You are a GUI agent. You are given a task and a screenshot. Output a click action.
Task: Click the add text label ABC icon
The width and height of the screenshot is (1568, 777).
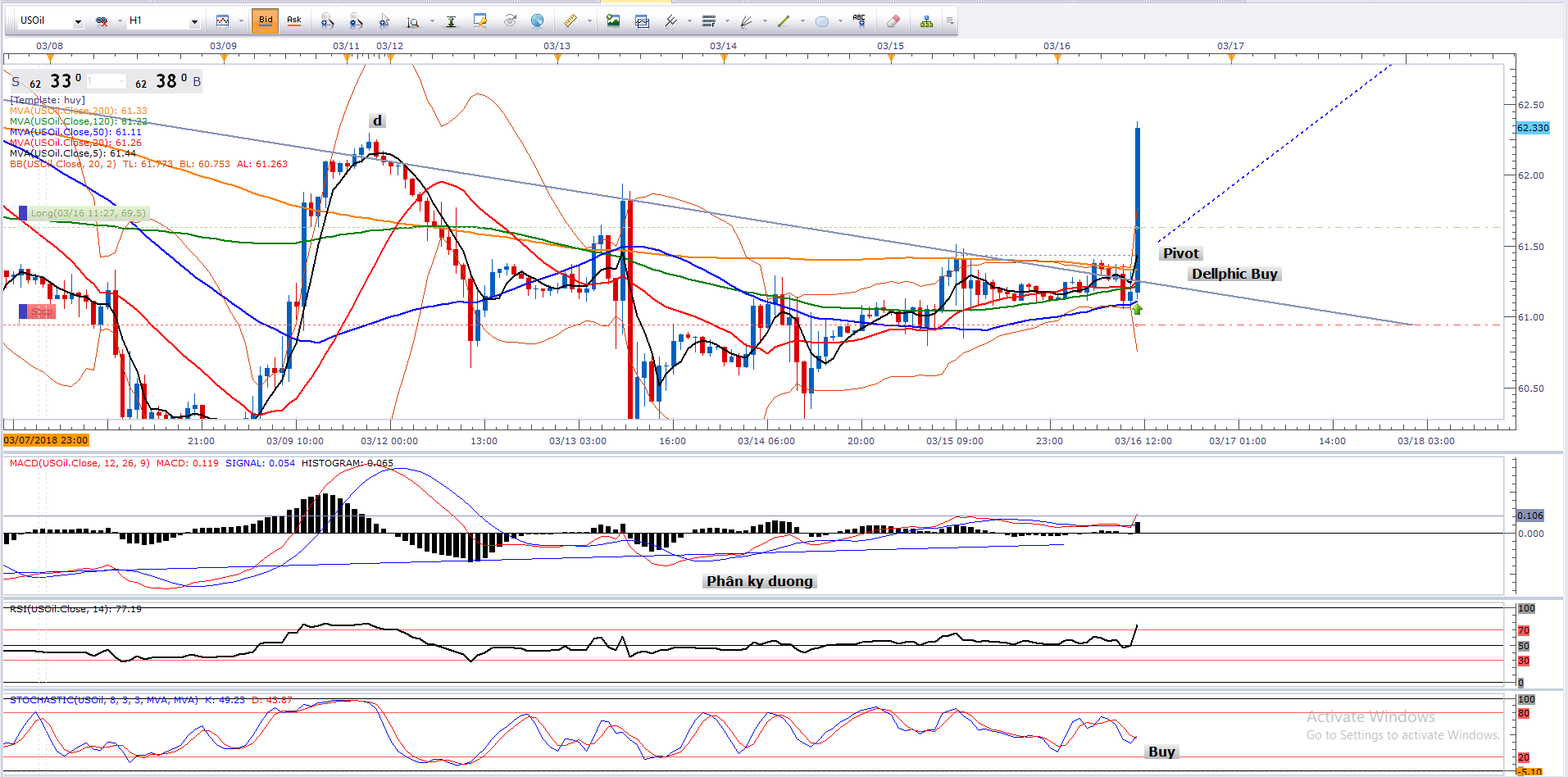pyautogui.click(x=859, y=21)
